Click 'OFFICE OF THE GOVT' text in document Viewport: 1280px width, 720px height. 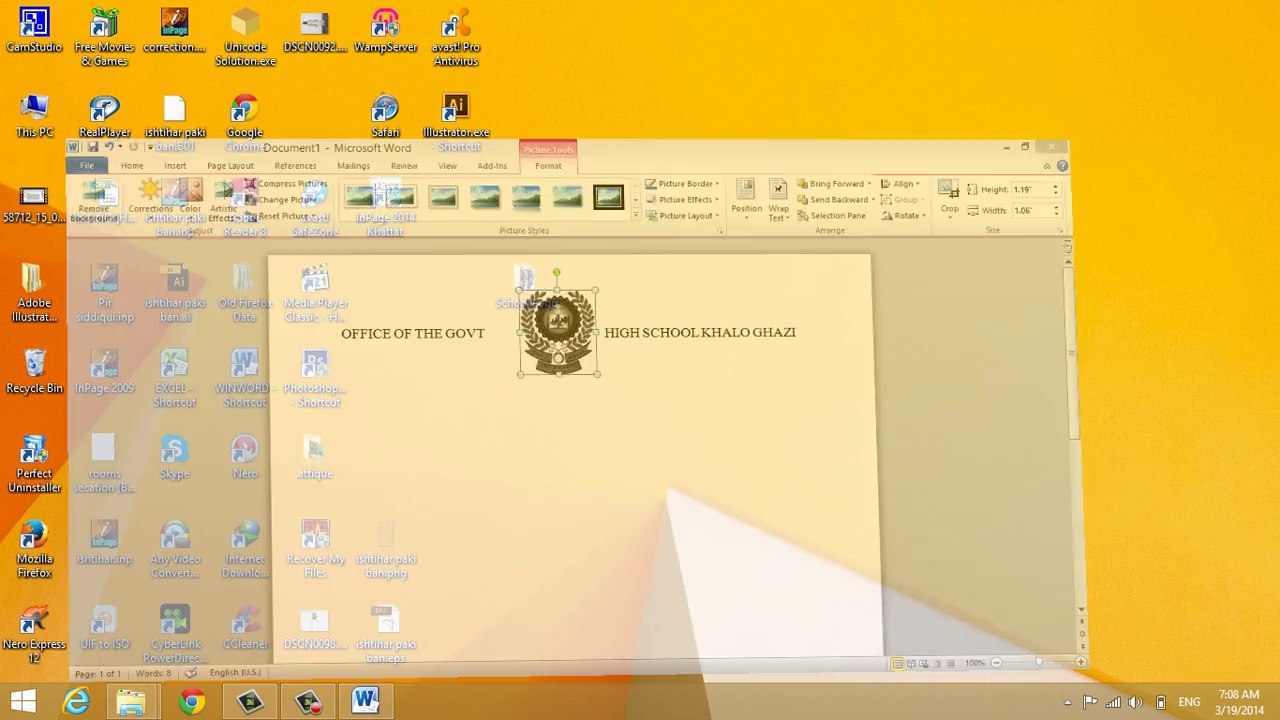tap(412, 333)
